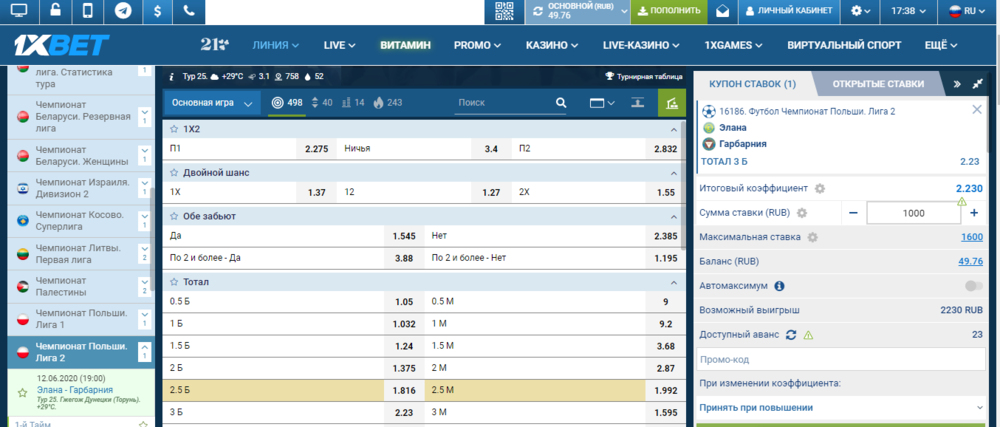Image resolution: width=1000 pixels, height=427 pixels.
Task: Switch to ОТКРЫТЫЕ СТАВКИ tab
Action: [878, 83]
